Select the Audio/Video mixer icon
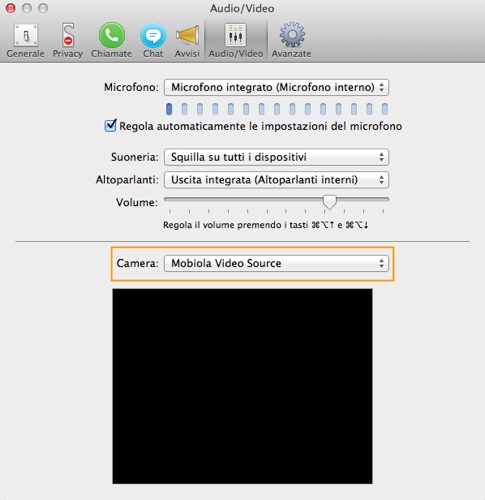Viewport: 485px width, 500px height. point(236,35)
